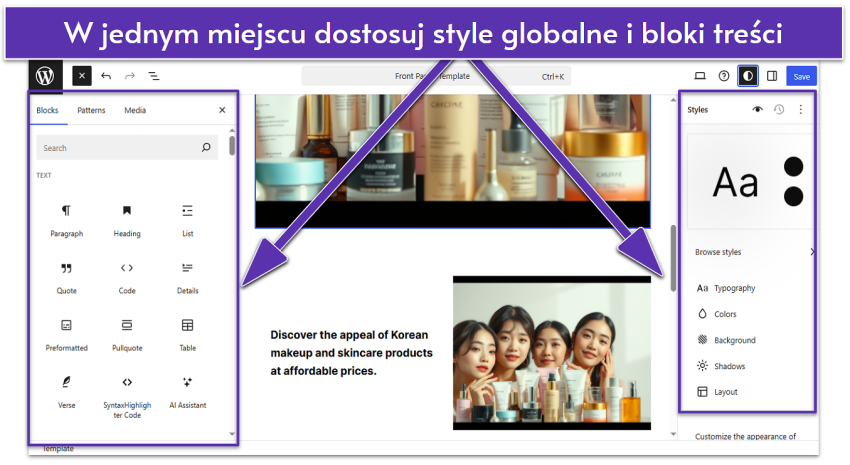This screenshot has height=465, width=850.
Task: Click the Save button
Action: pyautogui.click(x=801, y=76)
